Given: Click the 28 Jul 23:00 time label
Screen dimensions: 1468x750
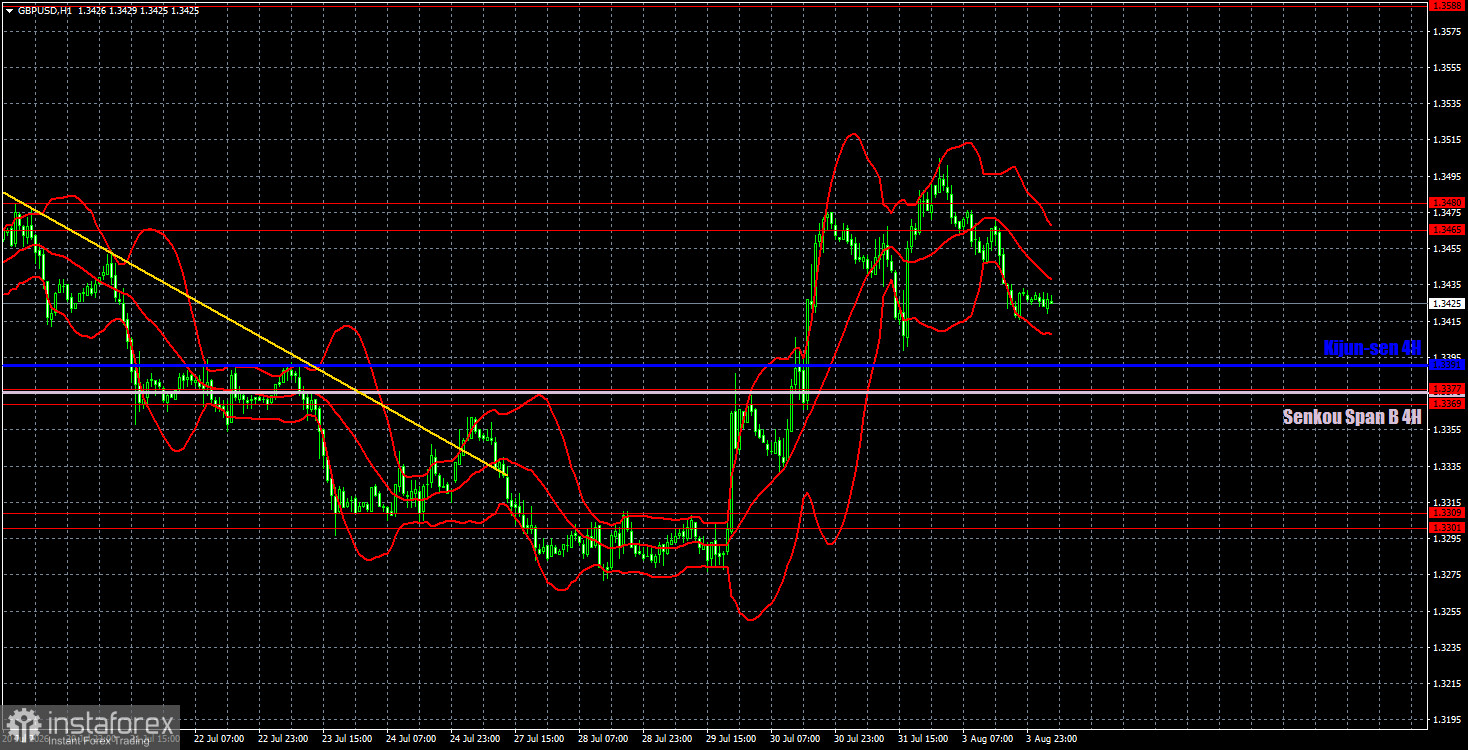Looking at the screenshot, I should [x=667, y=739].
